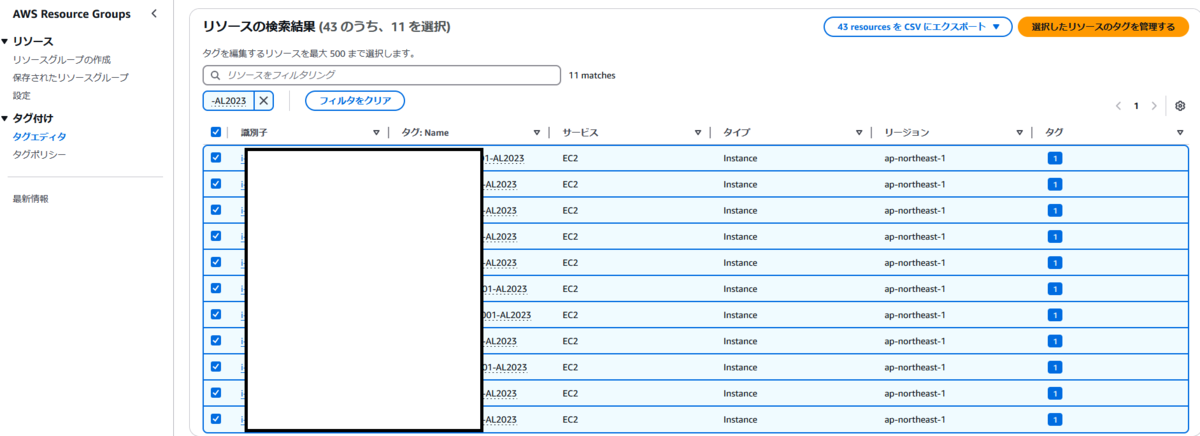Remove the -AL2023 filter chip with X

(x=264, y=100)
